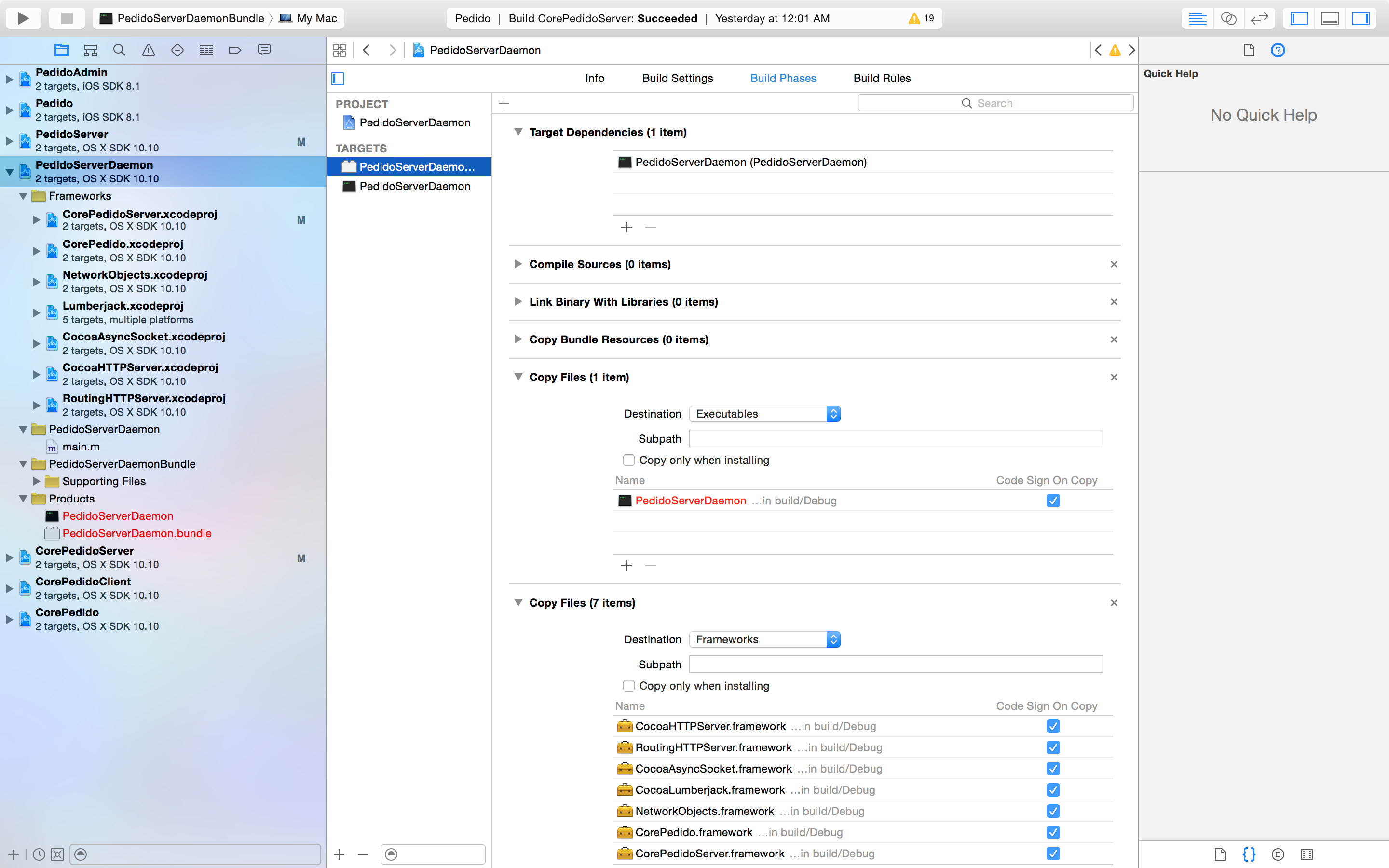Screen dimensions: 1389x868
Task: Hide the project and targets list
Action: click(x=338, y=78)
